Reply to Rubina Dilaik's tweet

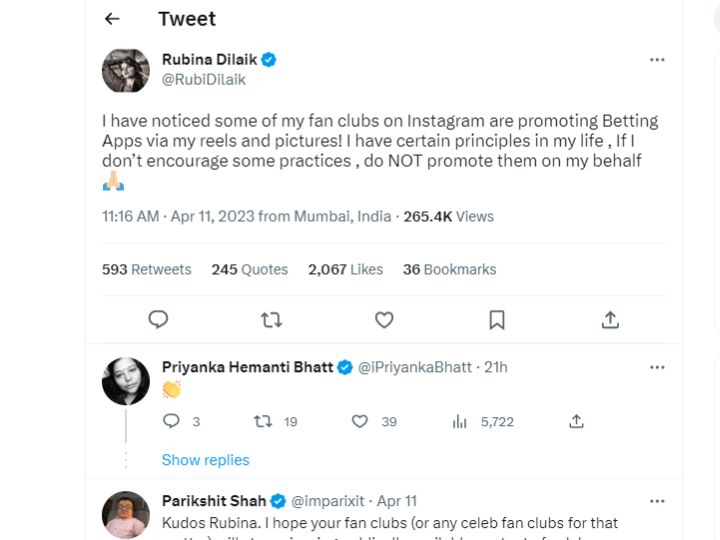point(158,319)
